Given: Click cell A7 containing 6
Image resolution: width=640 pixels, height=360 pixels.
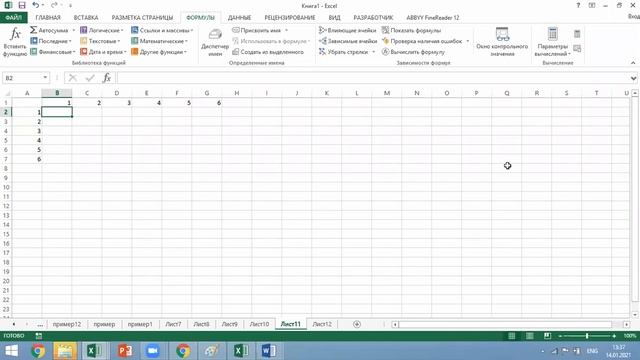Looking at the screenshot, I should 27,159.
